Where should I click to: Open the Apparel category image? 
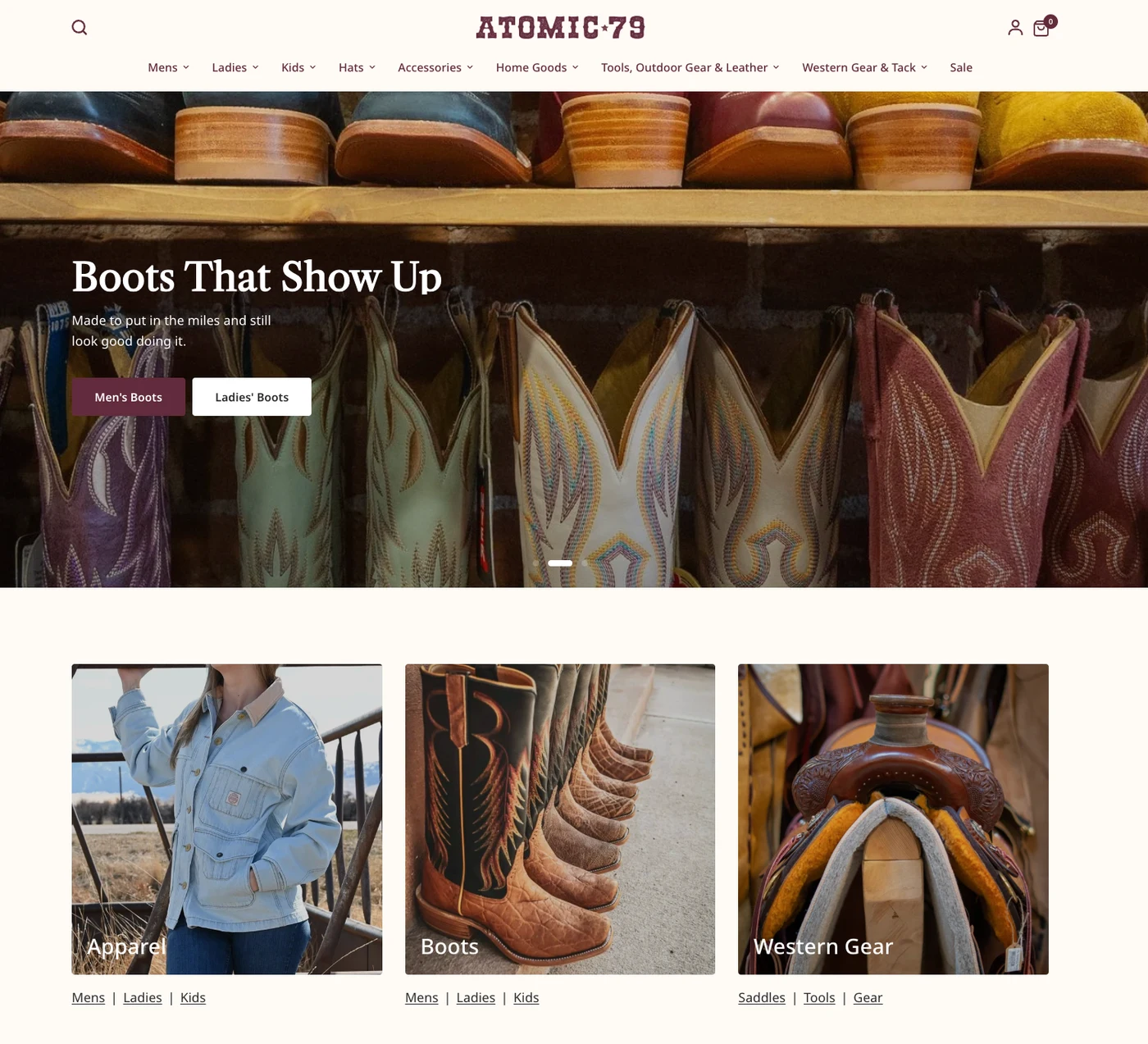click(227, 819)
